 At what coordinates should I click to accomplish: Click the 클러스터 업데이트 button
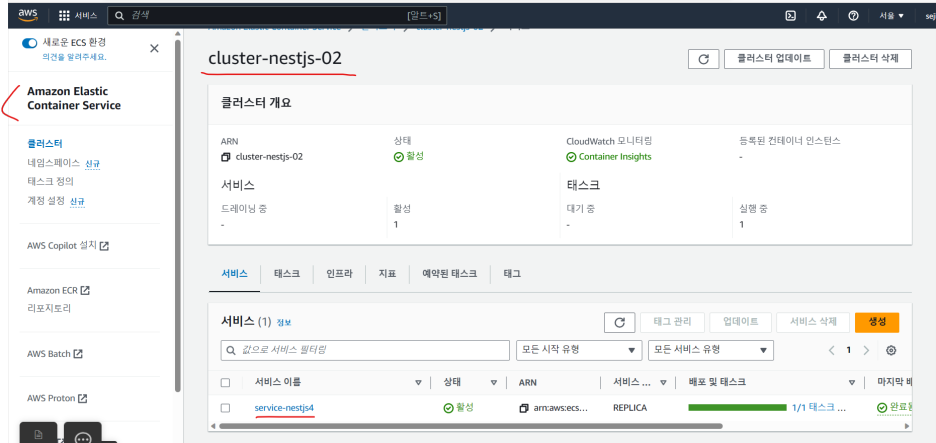pos(774,59)
